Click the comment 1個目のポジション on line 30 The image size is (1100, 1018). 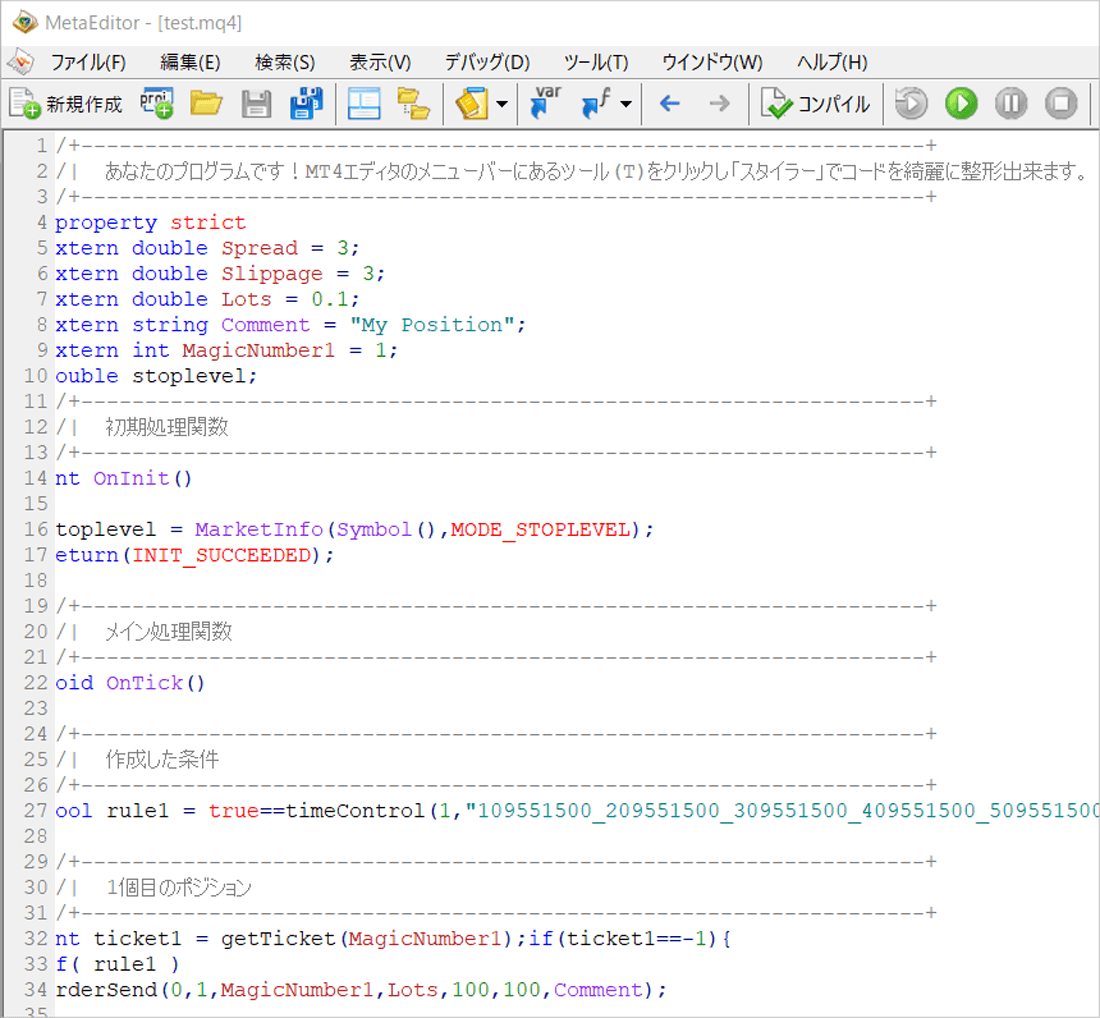[178, 887]
